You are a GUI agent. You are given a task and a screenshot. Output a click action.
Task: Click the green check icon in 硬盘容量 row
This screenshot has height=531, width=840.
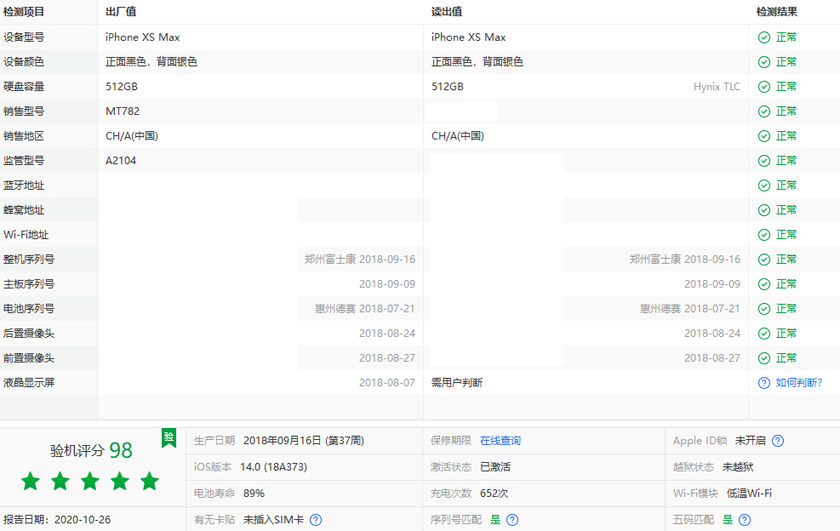(x=764, y=86)
